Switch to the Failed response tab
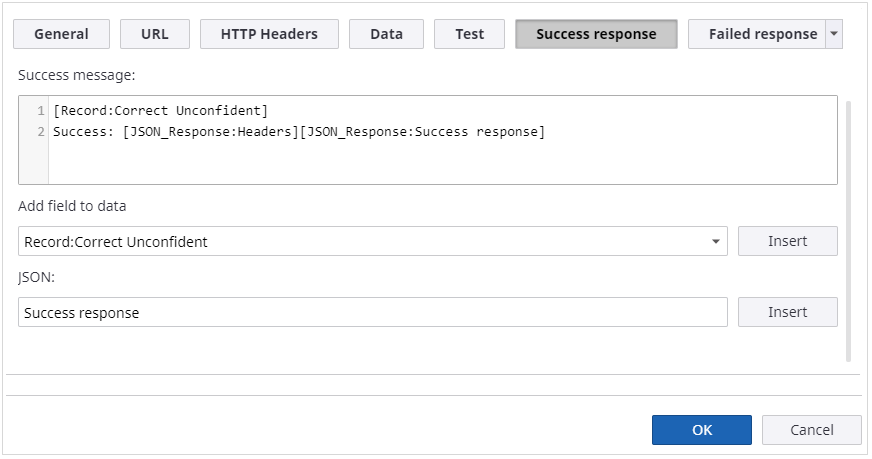This screenshot has width=872, height=459. tap(757, 34)
